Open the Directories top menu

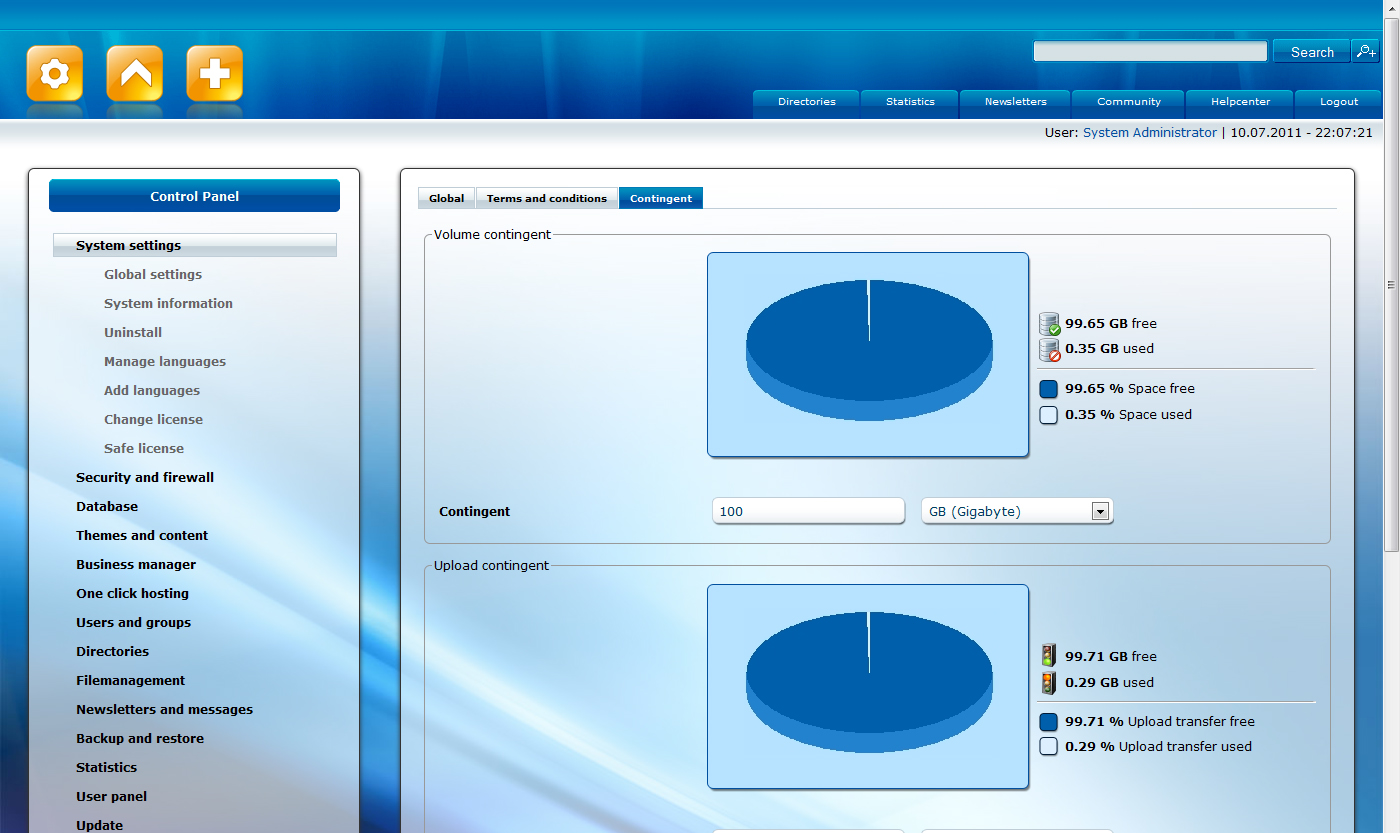[x=806, y=102]
